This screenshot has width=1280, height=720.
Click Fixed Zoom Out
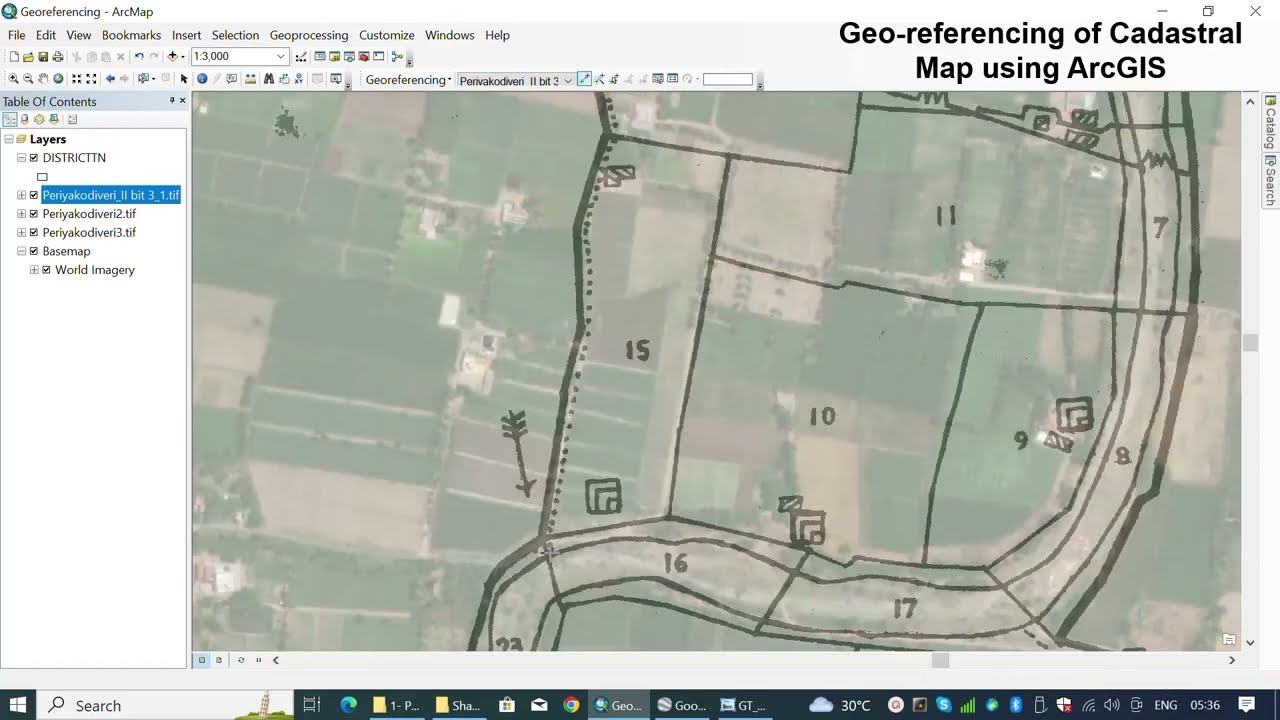click(x=91, y=78)
